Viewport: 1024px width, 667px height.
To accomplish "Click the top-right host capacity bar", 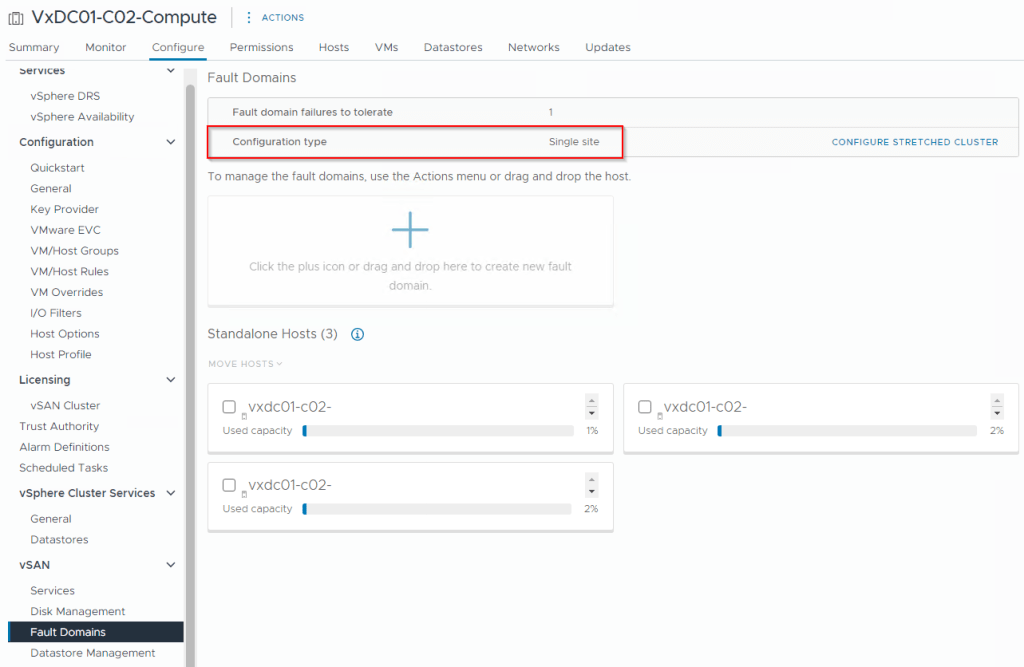I will [x=847, y=431].
